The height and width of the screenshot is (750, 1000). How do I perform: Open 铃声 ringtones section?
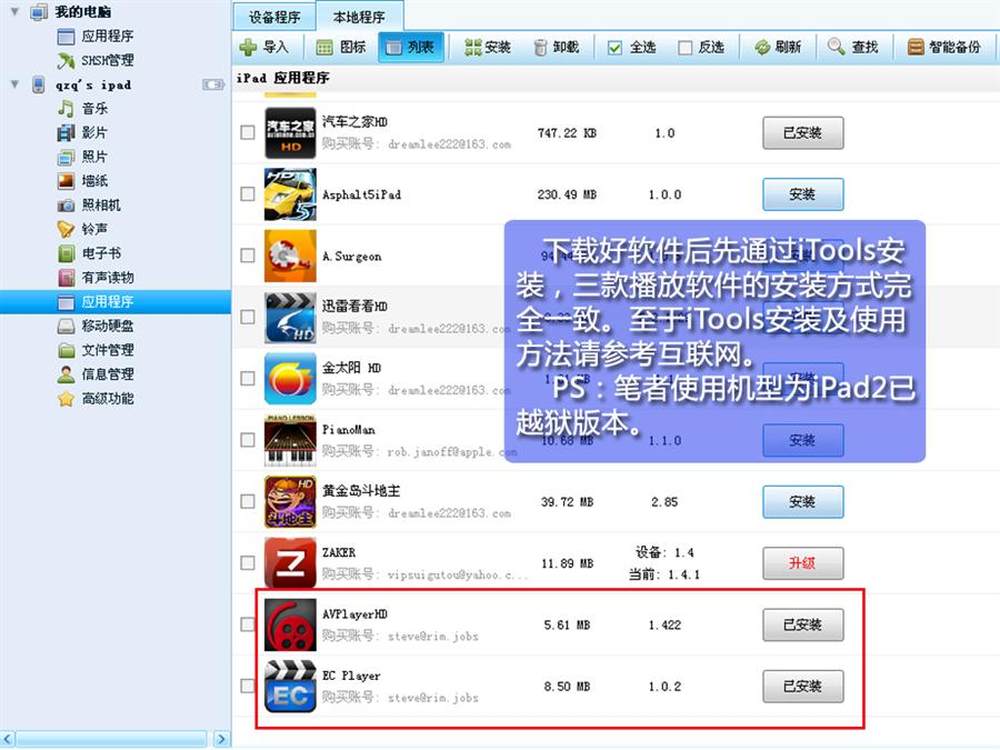[x=83, y=229]
